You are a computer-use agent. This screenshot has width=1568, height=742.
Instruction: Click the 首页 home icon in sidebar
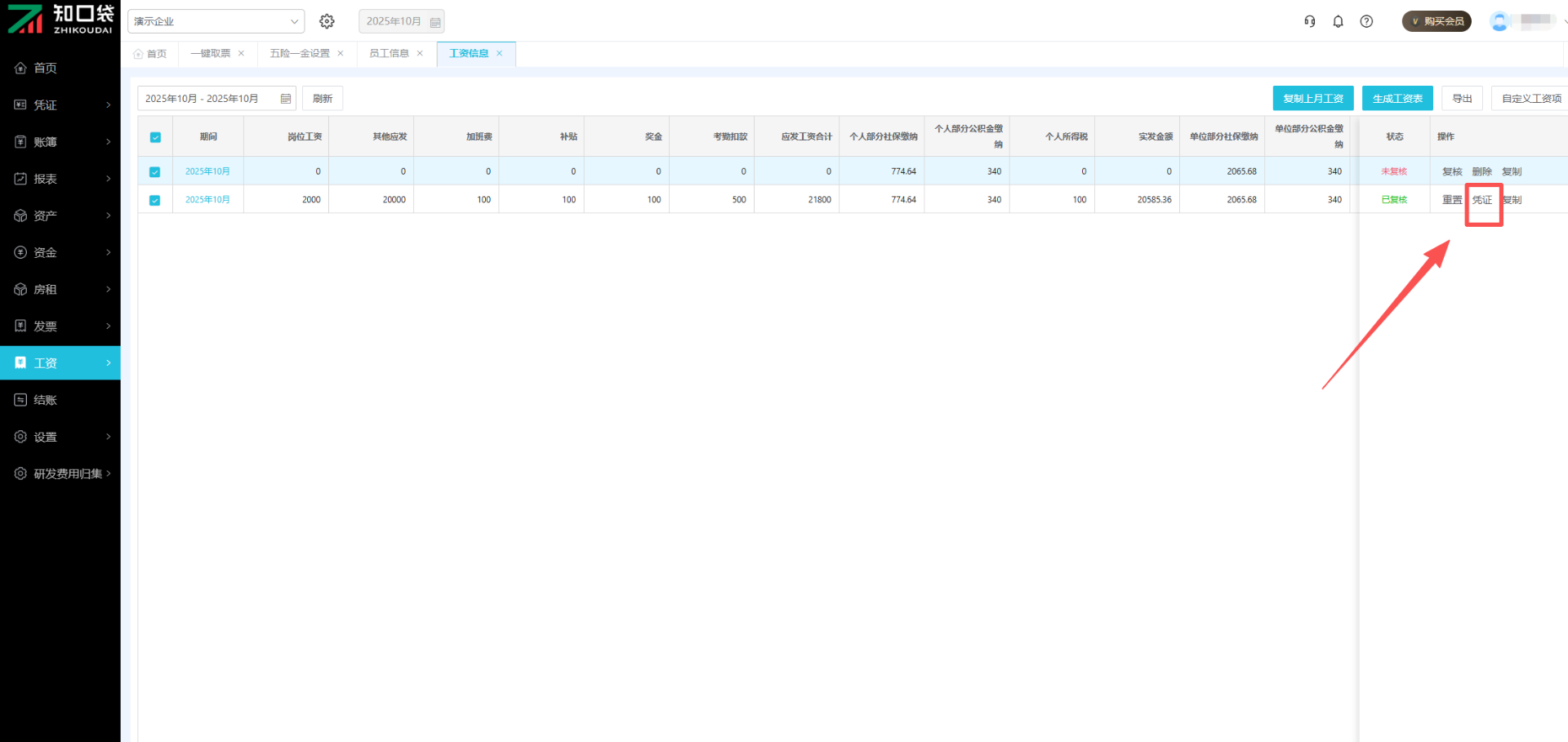[x=20, y=68]
